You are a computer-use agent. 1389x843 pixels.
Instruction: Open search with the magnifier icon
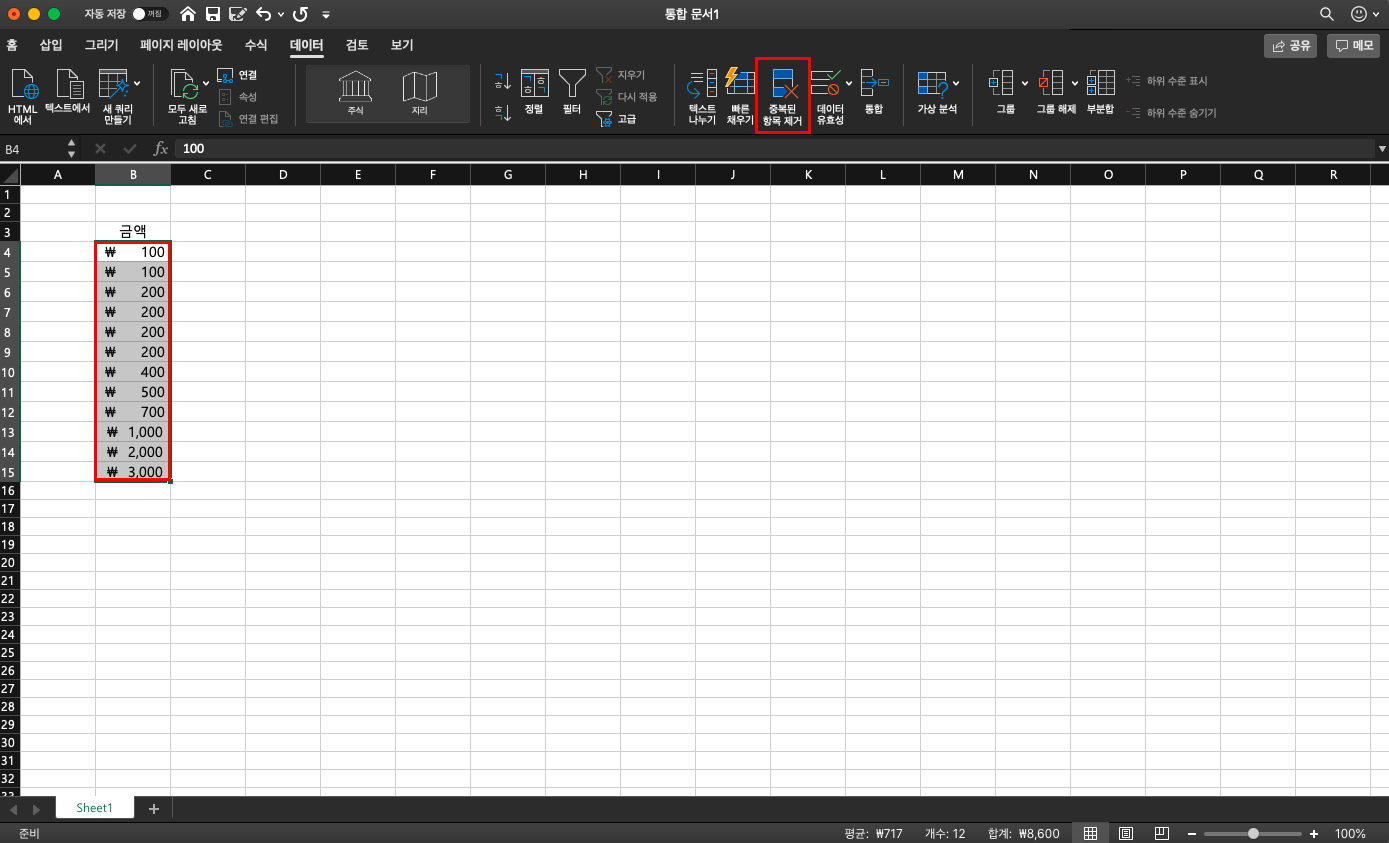(1326, 14)
